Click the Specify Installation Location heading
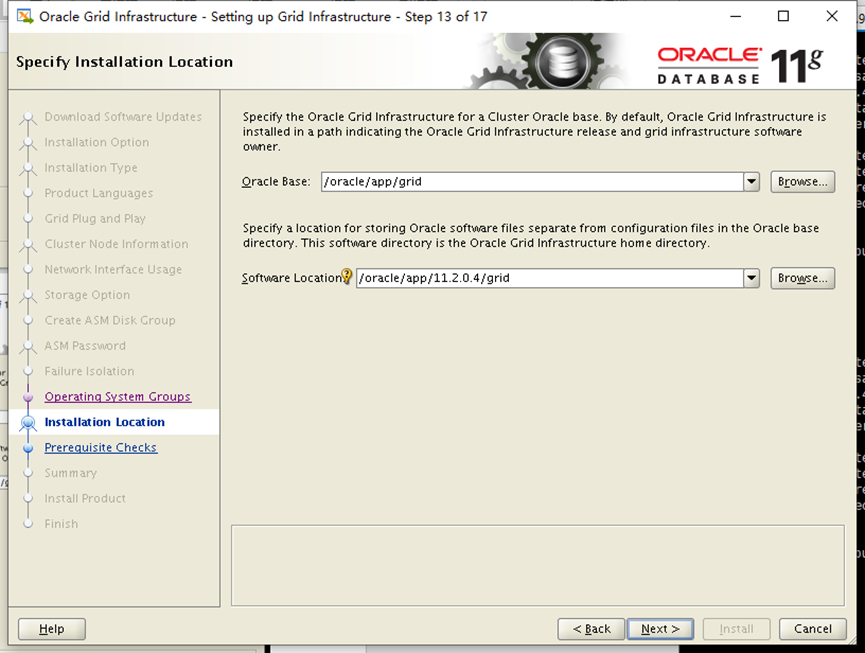865x653 pixels. click(124, 62)
